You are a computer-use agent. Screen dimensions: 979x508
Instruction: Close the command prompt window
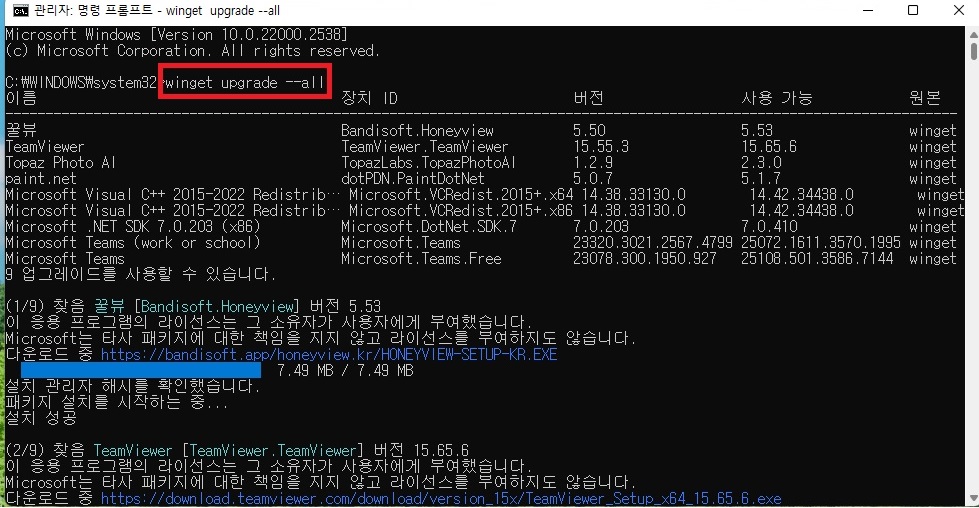click(x=959, y=11)
